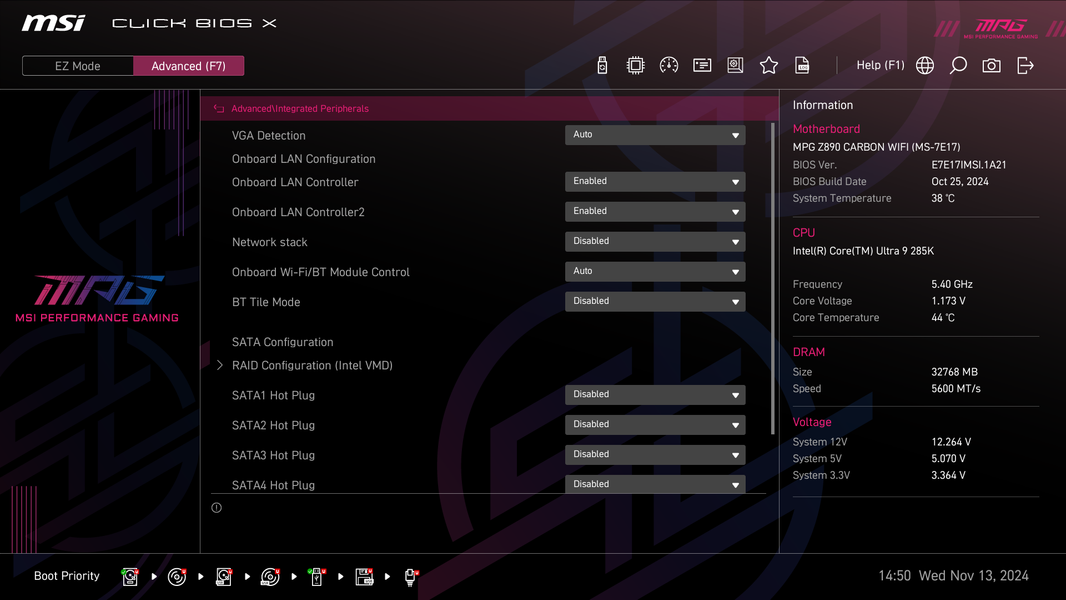The width and height of the screenshot is (1066, 600).
Task: Click the profile card icon in toolbar
Action: click(702, 65)
